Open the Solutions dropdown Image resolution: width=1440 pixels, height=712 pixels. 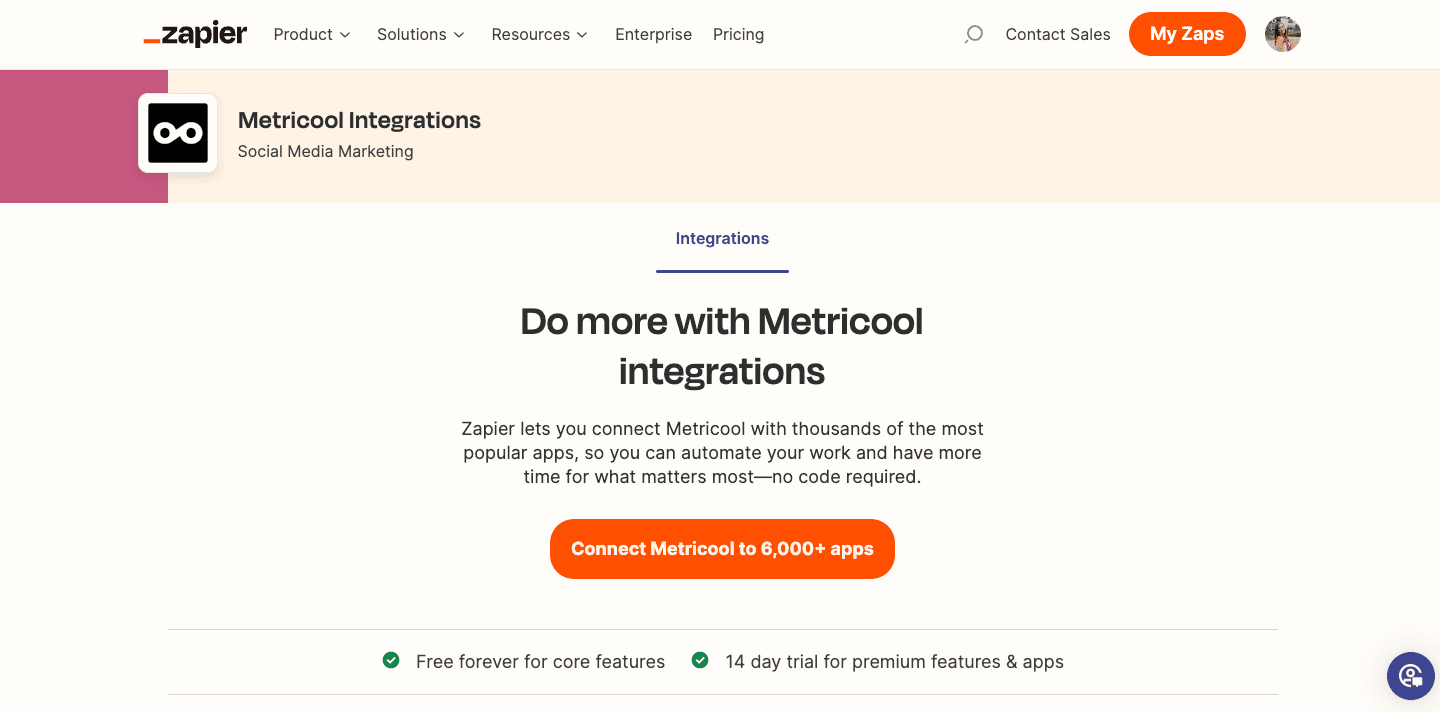point(420,34)
